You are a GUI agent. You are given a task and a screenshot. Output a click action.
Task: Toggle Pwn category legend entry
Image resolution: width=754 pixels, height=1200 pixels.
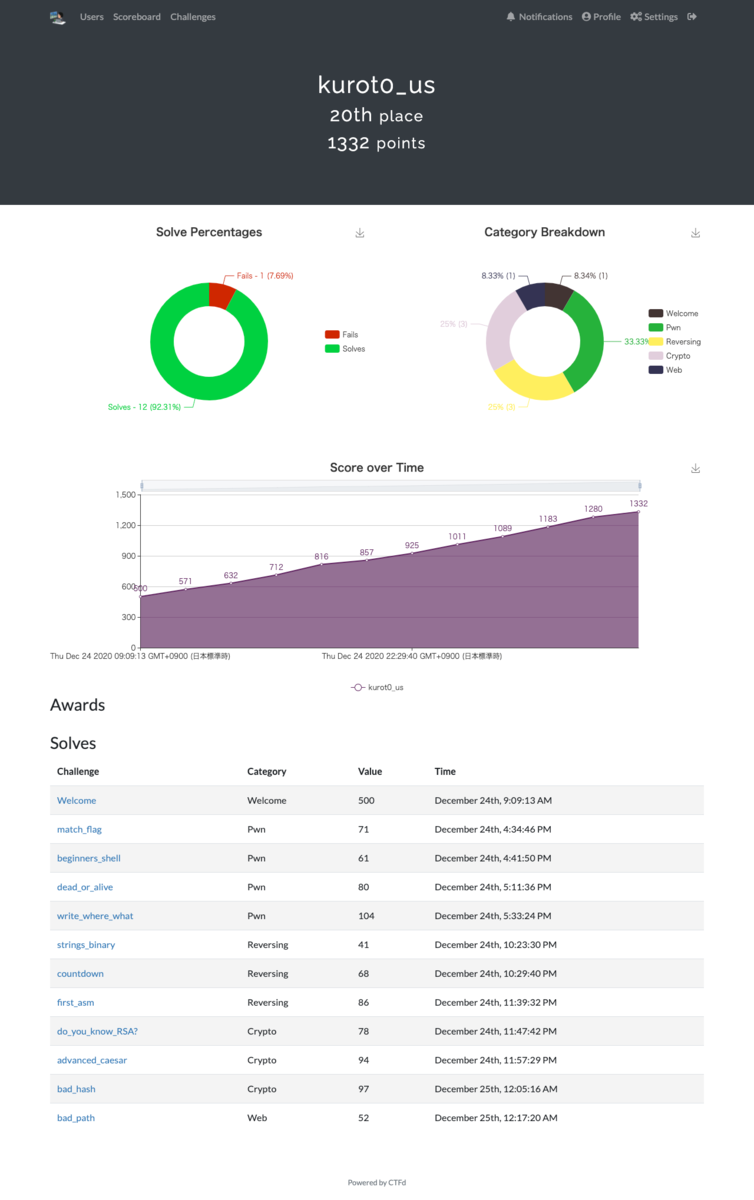(664, 327)
